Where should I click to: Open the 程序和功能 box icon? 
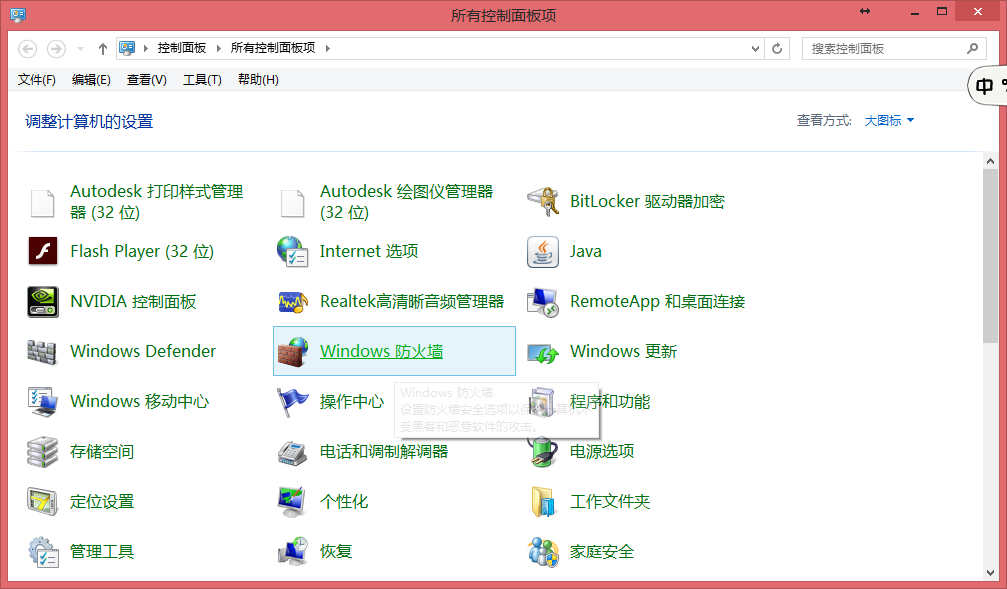(543, 401)
